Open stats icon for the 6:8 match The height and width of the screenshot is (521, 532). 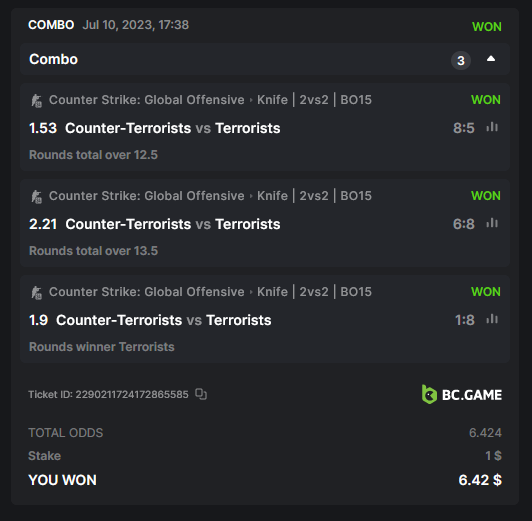(492, 223)
